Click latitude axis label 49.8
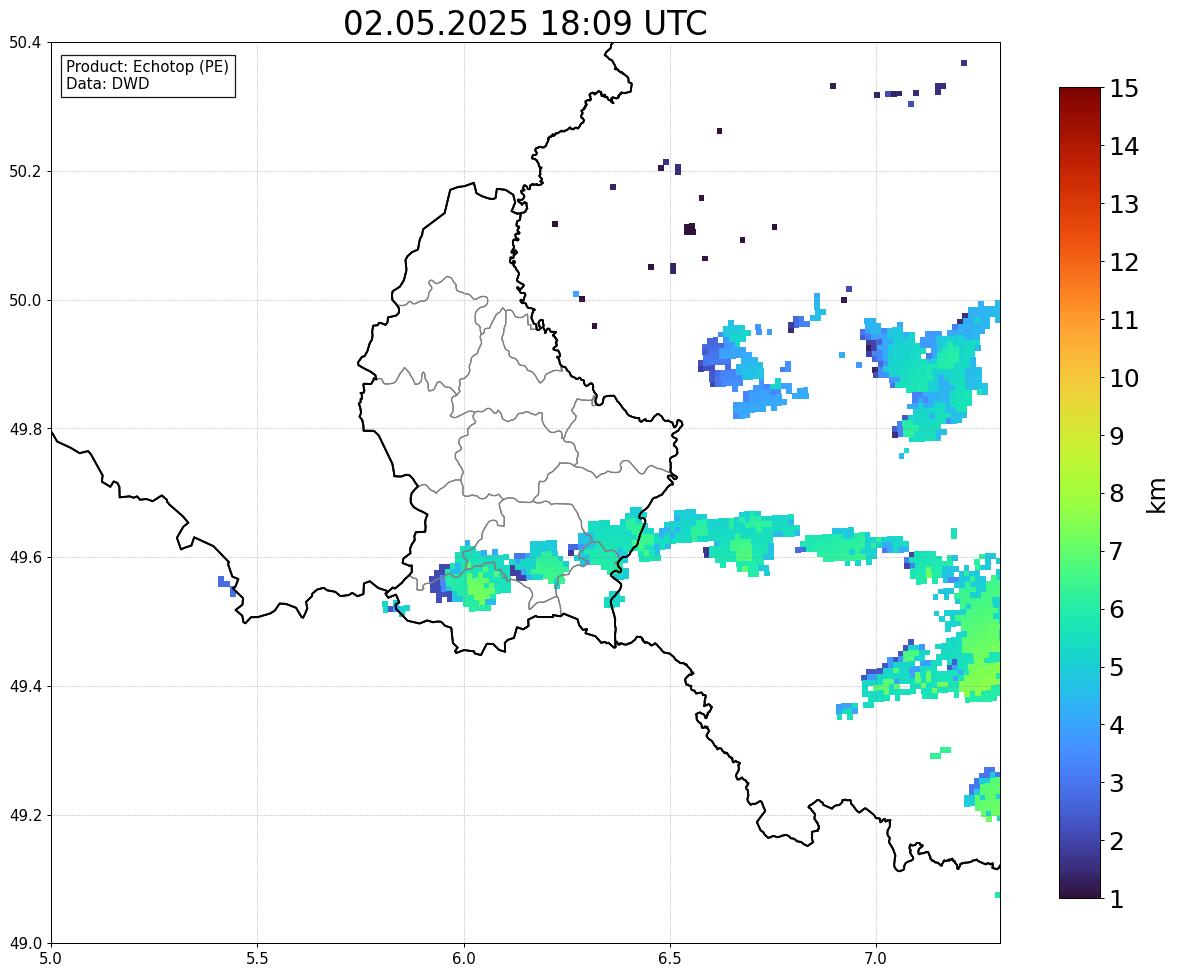The height and width of the screenshot is (976, 1178). [25, 429]
